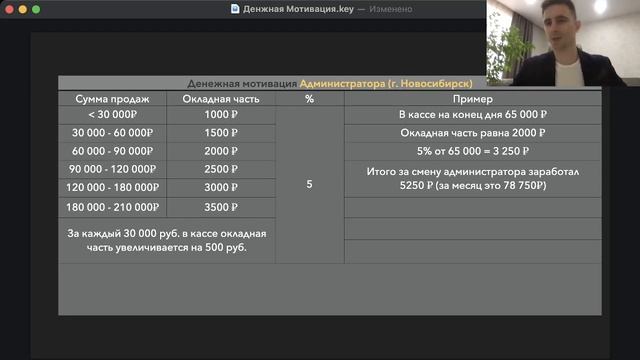
Task: Select cell 3500 ₽
Action: pos(221,207)
